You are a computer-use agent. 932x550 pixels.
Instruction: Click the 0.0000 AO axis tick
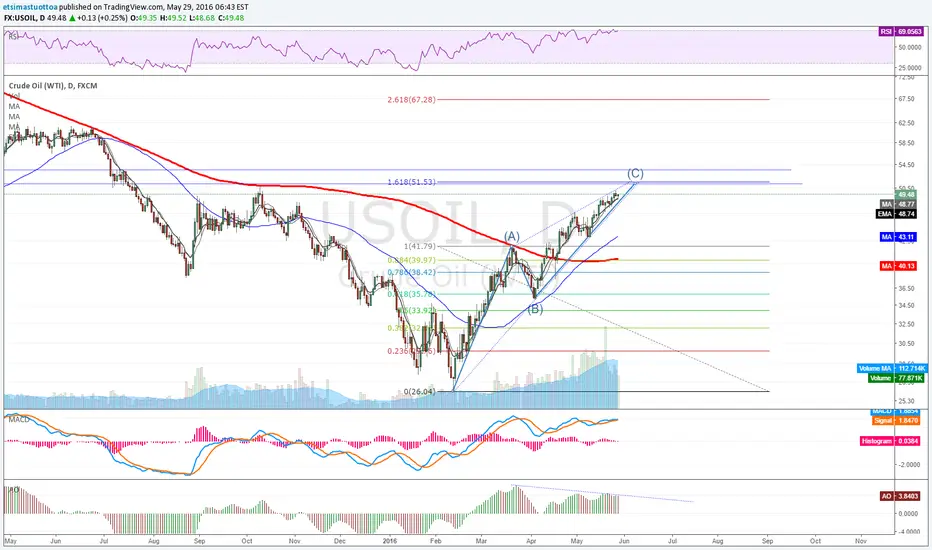click(x=910, y=513)
